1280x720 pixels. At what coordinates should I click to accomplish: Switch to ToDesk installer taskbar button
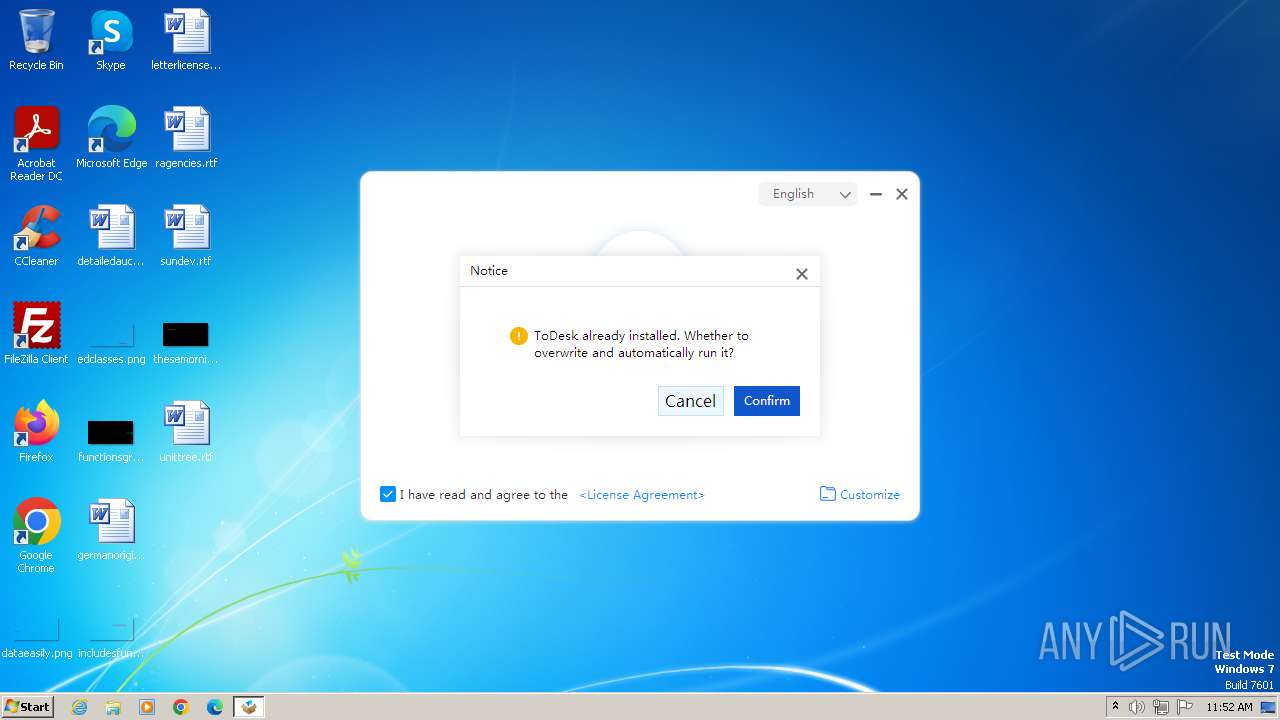click(x=249, y=707)
